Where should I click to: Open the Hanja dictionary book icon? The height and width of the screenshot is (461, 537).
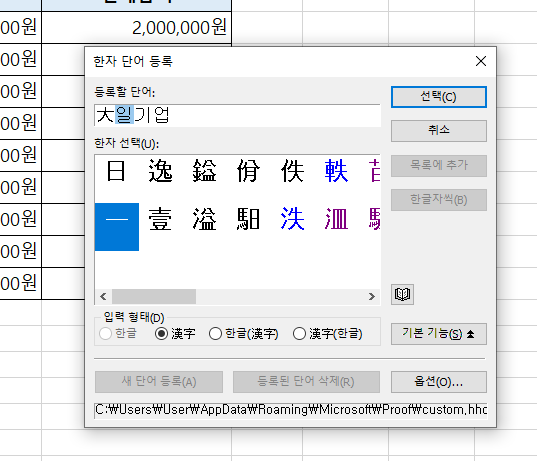(402, 295)
